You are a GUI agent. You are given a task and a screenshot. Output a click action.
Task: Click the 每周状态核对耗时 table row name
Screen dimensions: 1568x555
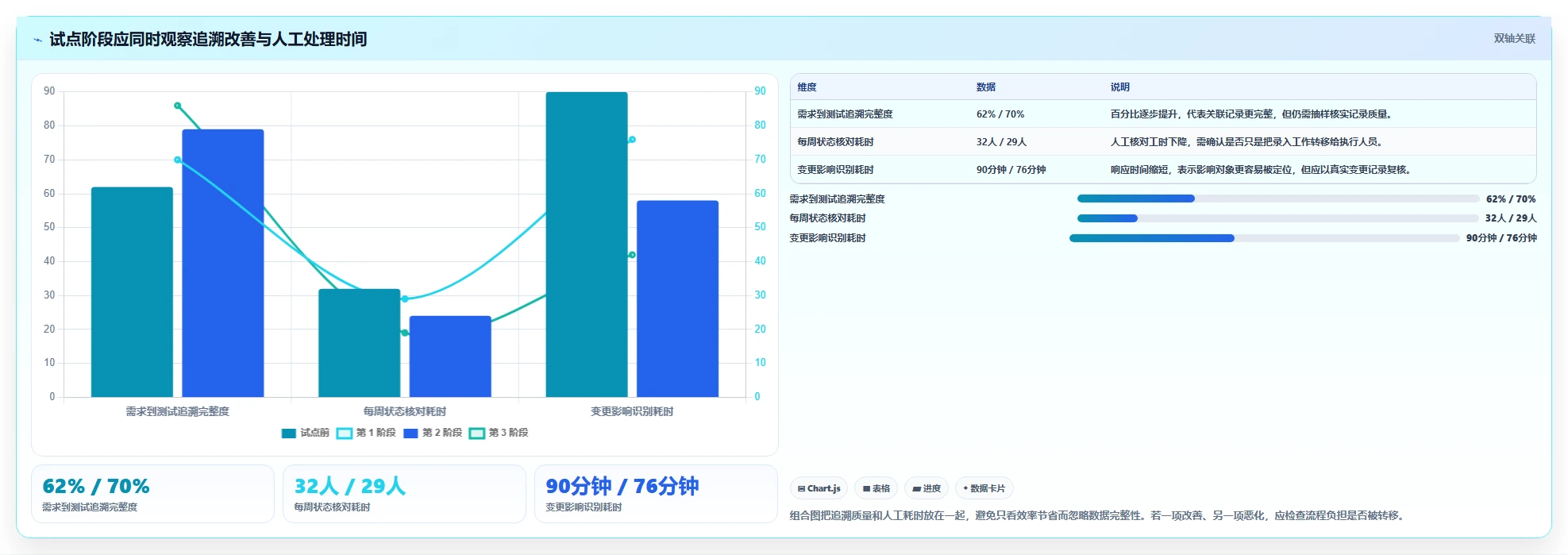pyautogui.click(x=835, y=142)
